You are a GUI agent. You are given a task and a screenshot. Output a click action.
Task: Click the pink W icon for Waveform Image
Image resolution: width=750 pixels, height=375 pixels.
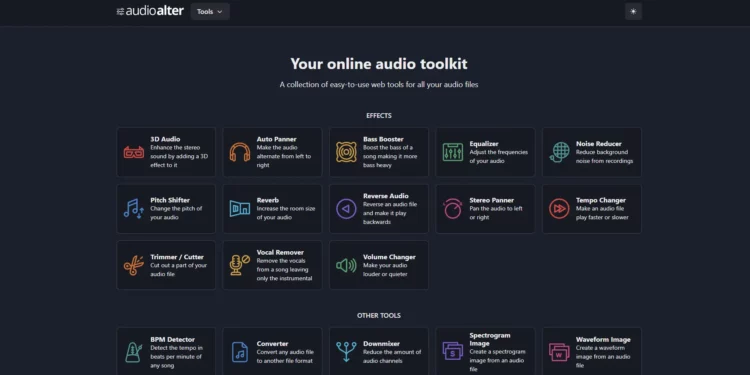[x=559, y=352]
